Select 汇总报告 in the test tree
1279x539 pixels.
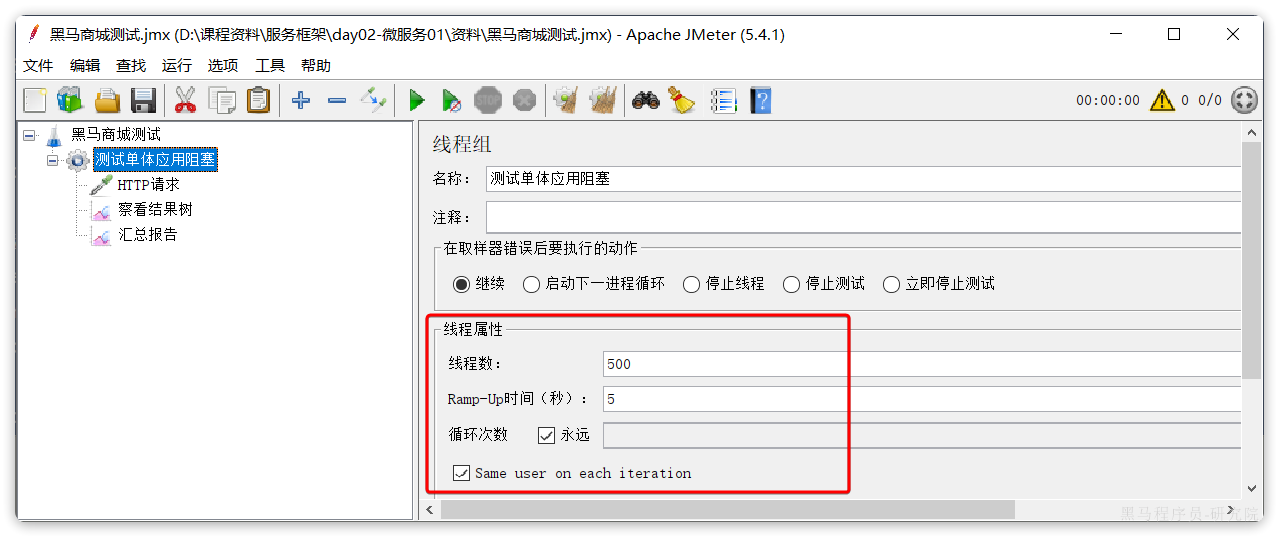(147, 235)
